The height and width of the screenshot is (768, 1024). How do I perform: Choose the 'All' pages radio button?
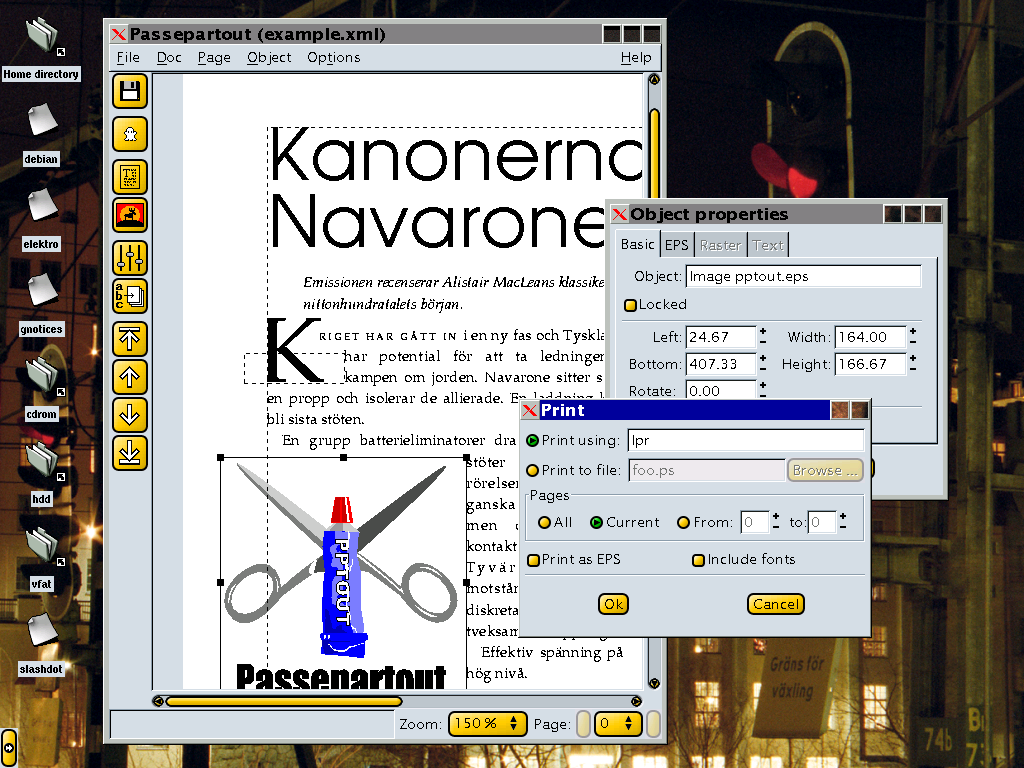[544, 522]
